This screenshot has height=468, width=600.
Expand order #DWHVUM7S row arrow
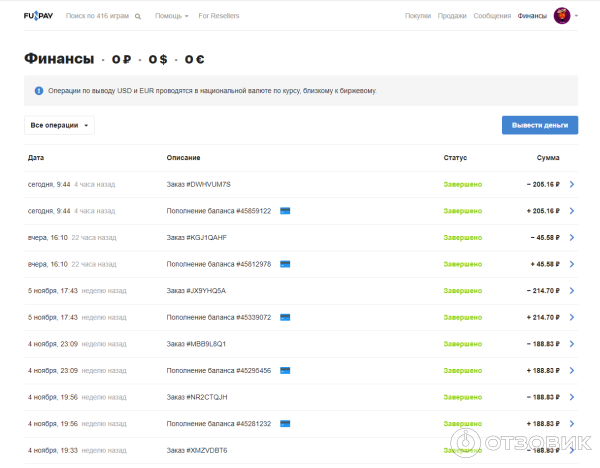coord(571,184)
